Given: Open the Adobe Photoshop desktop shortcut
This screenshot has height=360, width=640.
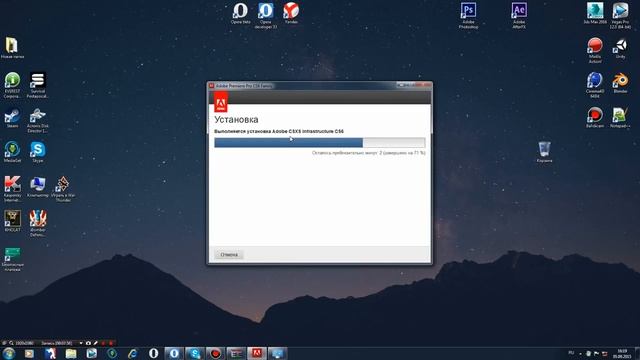Looking at the screenshot, I should (468, 15).
